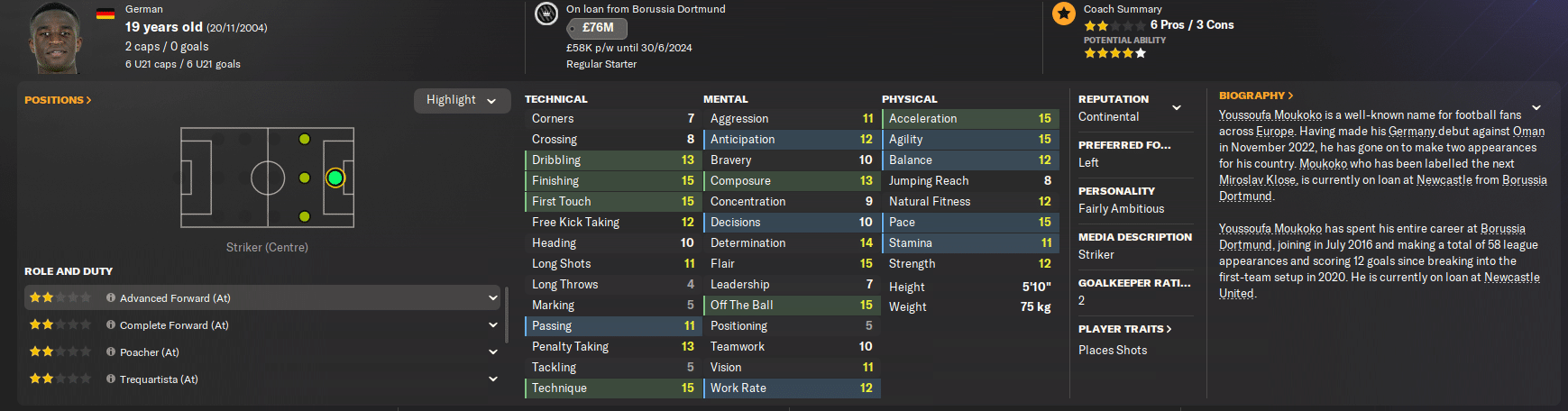Collapse the Biography panel chevron
The width and height of the screenshot is (1568, 411).
pyautogui.click(x=1536, y=108)
